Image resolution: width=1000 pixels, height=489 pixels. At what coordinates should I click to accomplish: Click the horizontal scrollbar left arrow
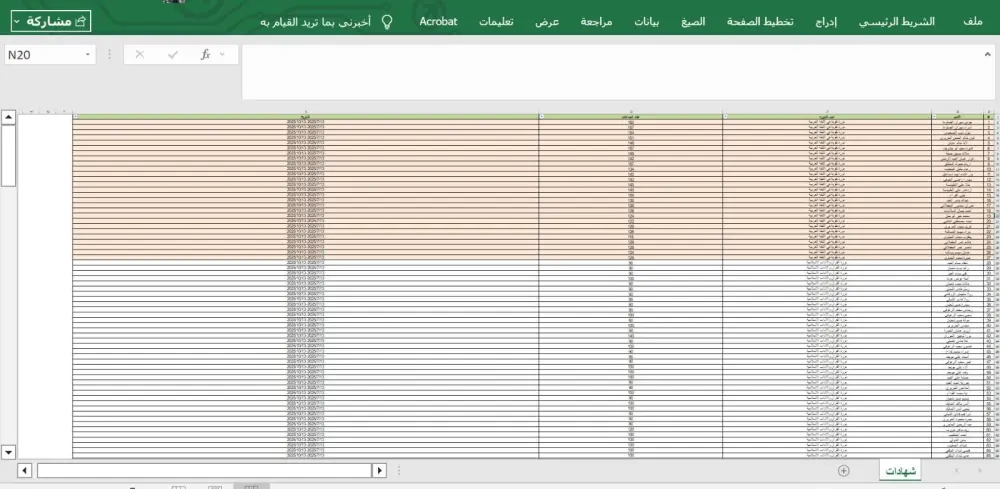point(25,471)
